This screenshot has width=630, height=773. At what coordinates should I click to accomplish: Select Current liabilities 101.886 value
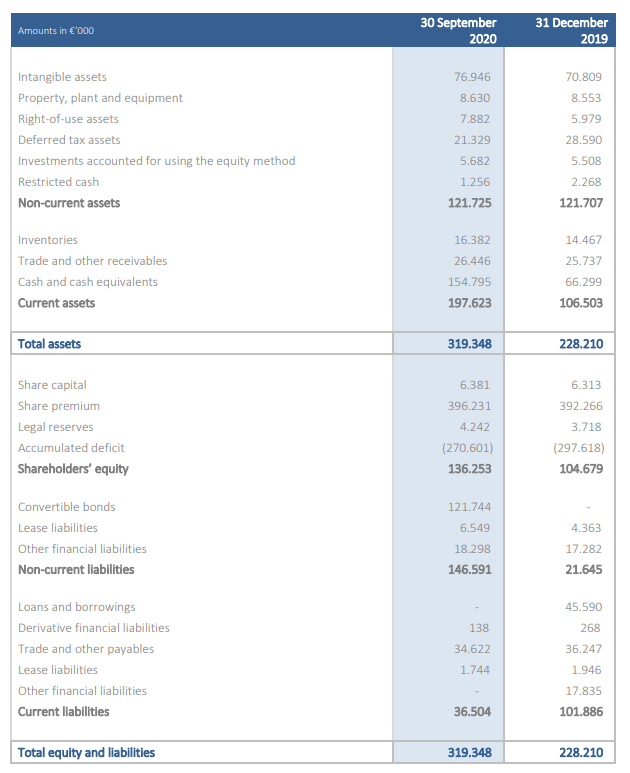coord(581,712)
